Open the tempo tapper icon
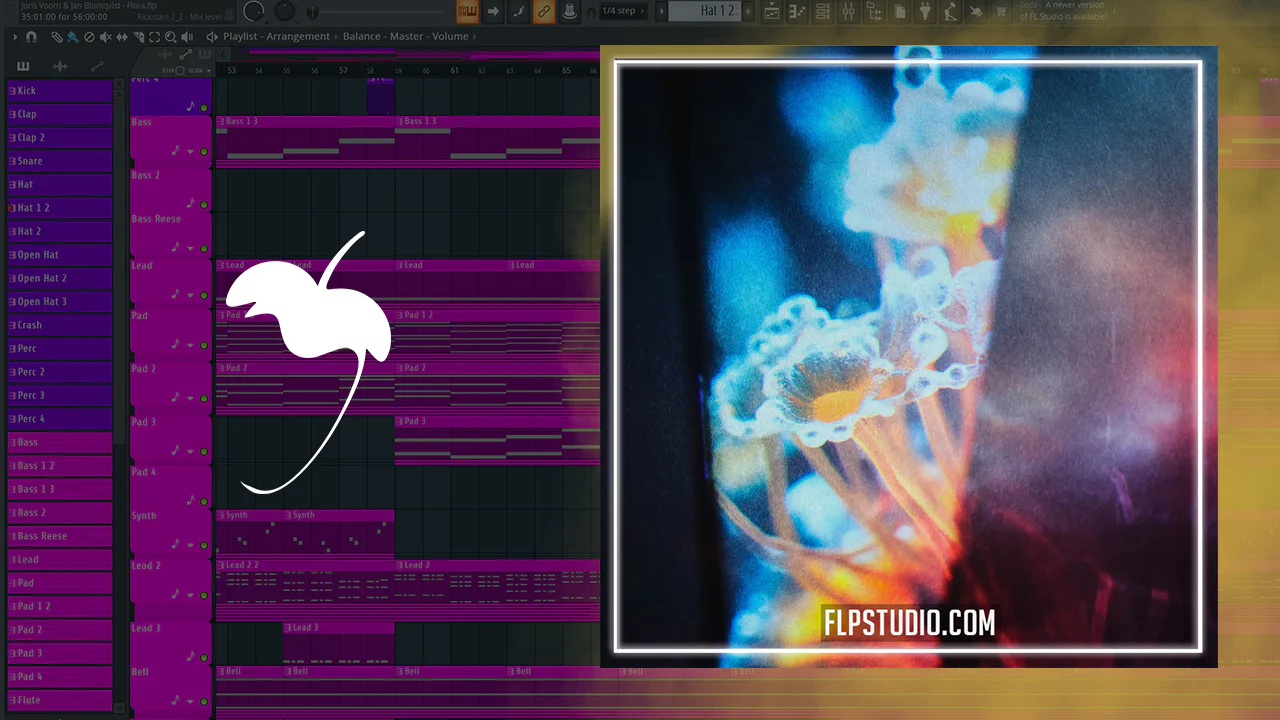The height and width of the screenshot is (720, 1280). pos(952,11)
